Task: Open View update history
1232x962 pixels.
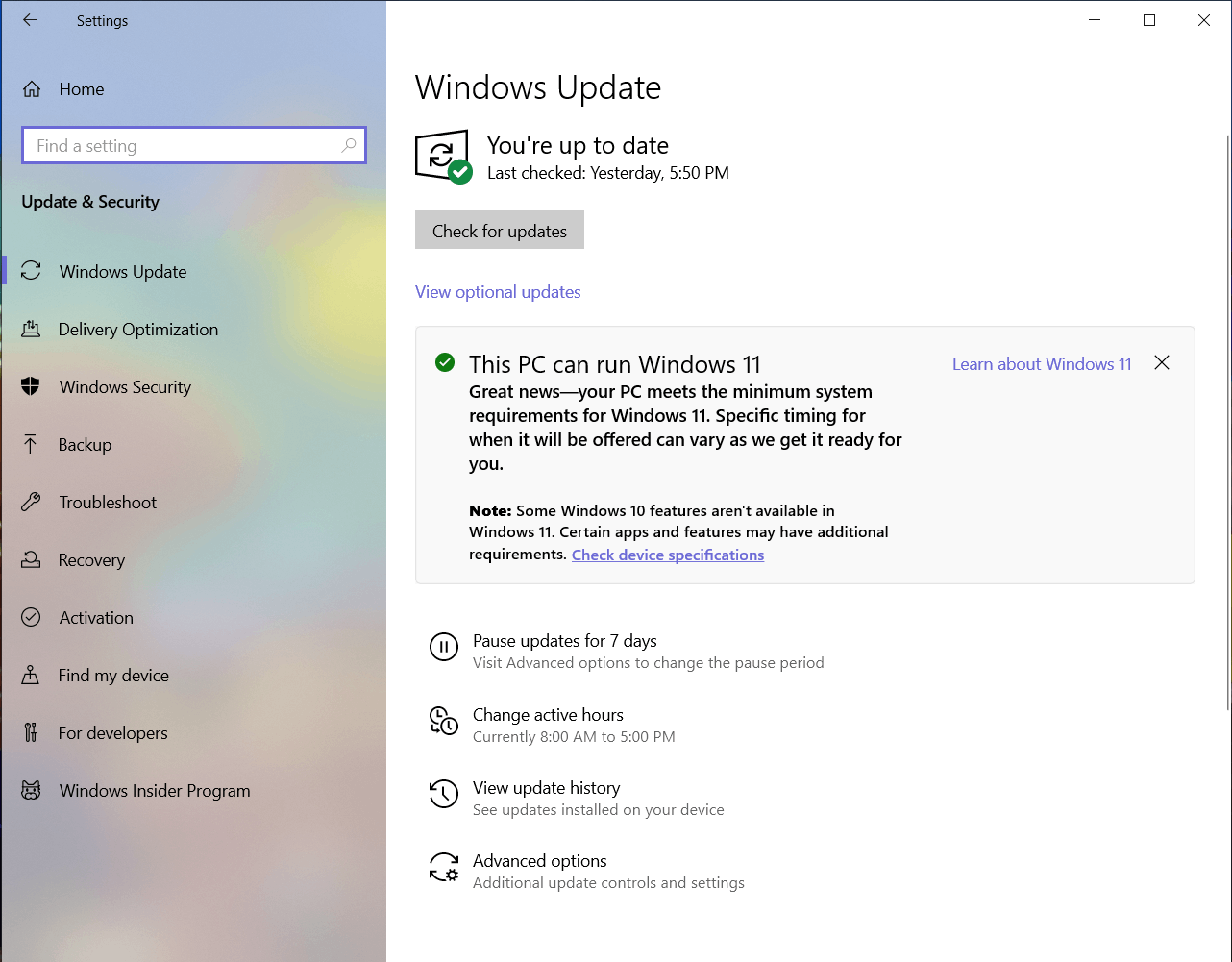Action: 546,788
